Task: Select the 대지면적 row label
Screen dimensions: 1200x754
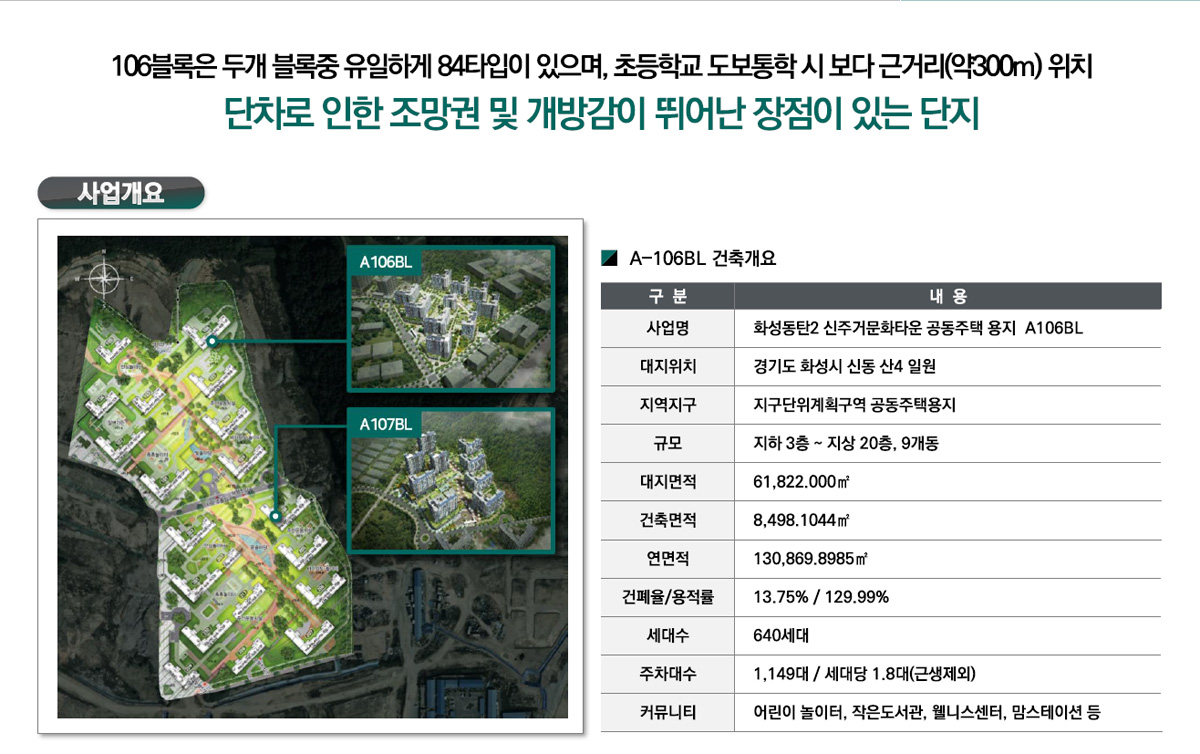Action: coord(668,482)
